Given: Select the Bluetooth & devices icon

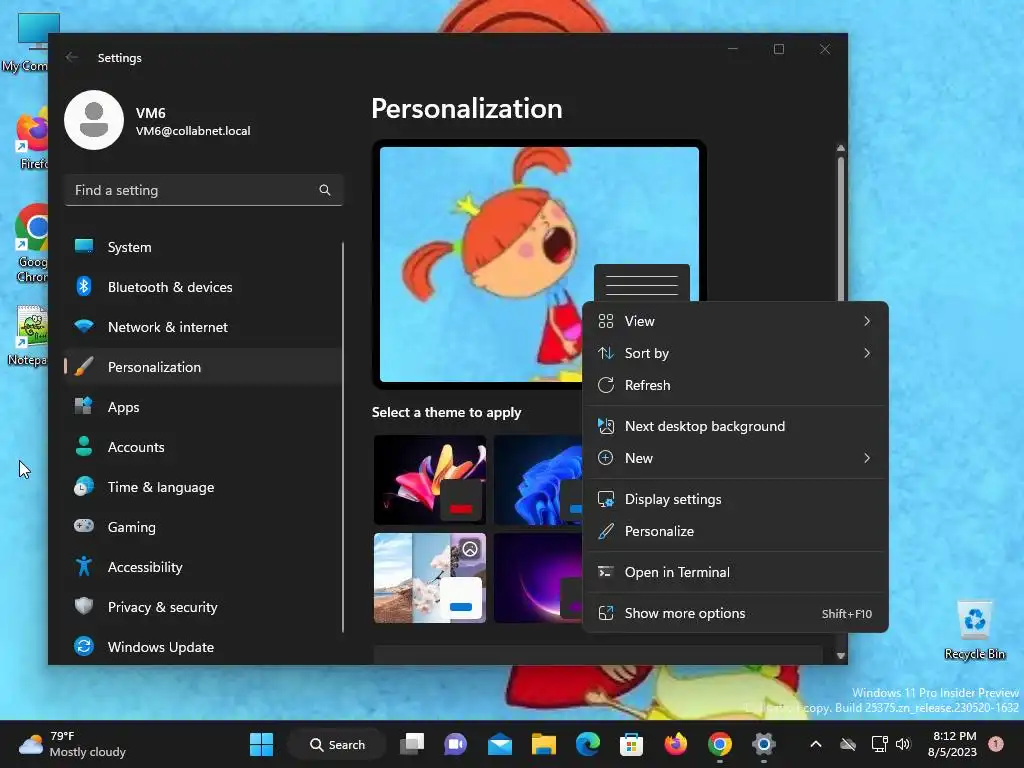Looking at the screenshot, I should coord(84,287).
